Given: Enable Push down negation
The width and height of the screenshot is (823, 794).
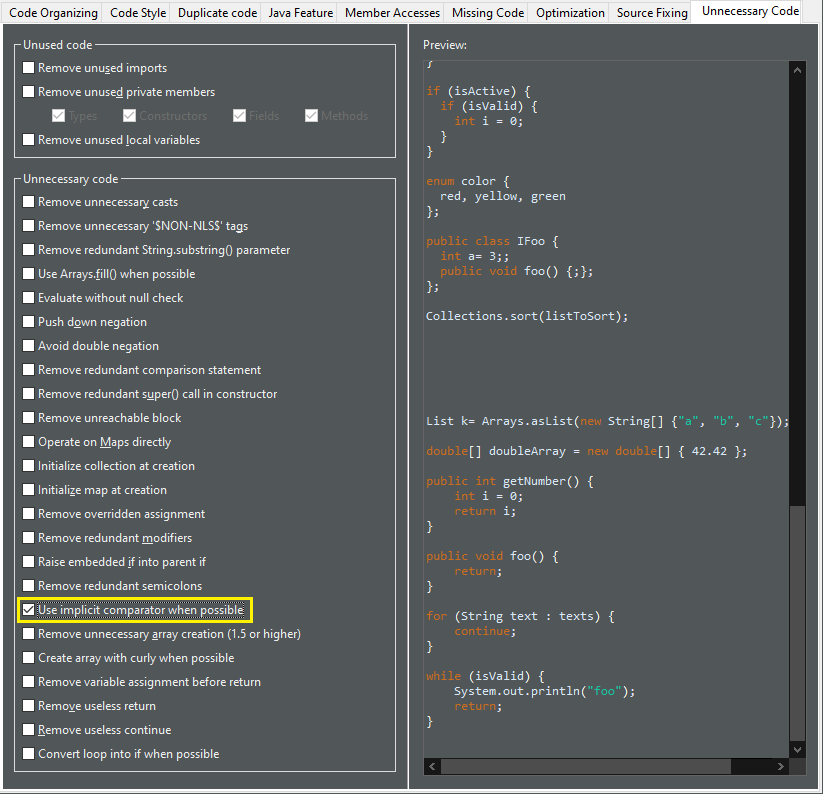Looking at the screenshot, I should pyautogui.click(x=29, y=322).
